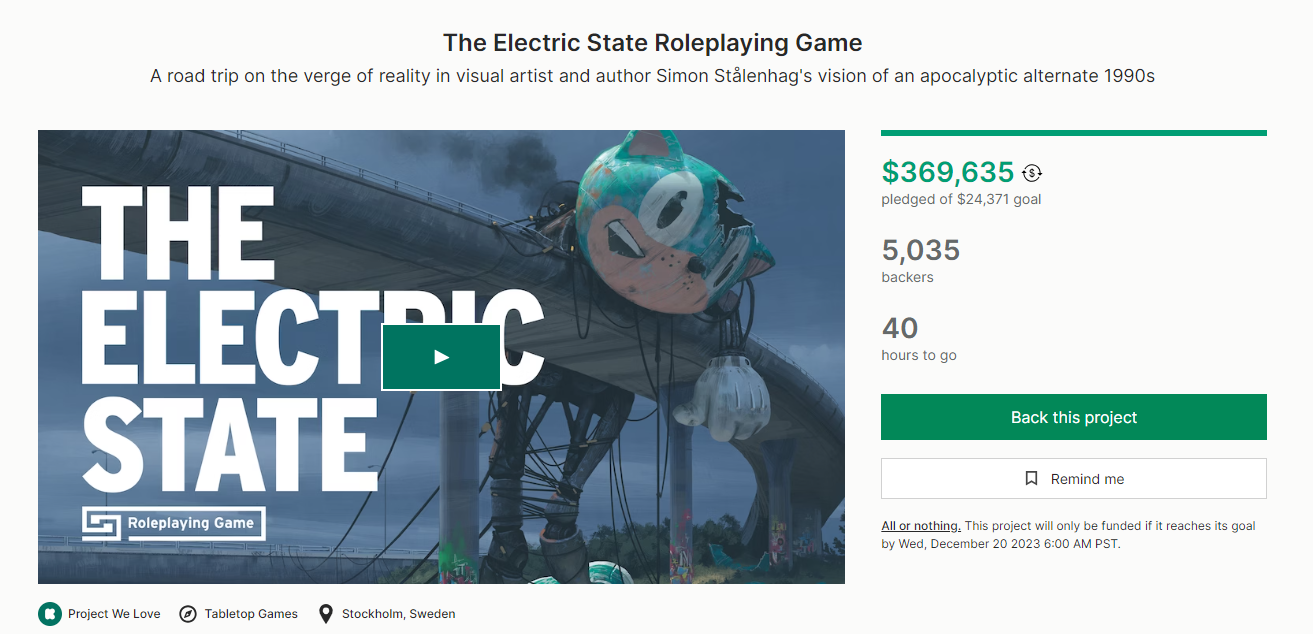This screenshot has width=1313, height=634.
Task: Click the Free League logo on the video
Action: 101,523
